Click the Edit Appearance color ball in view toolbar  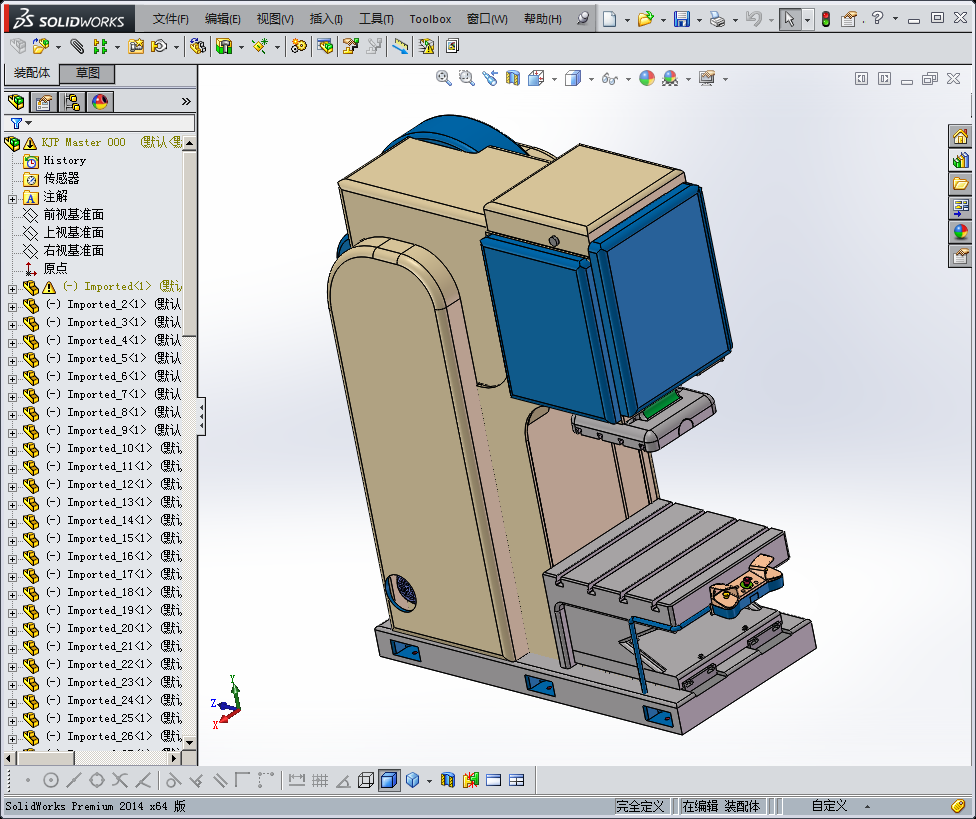(x=647, y=78)
